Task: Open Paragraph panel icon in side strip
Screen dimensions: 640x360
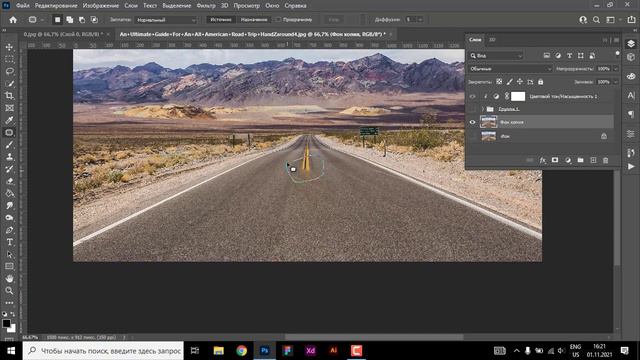Action: (x=631, y=114)
